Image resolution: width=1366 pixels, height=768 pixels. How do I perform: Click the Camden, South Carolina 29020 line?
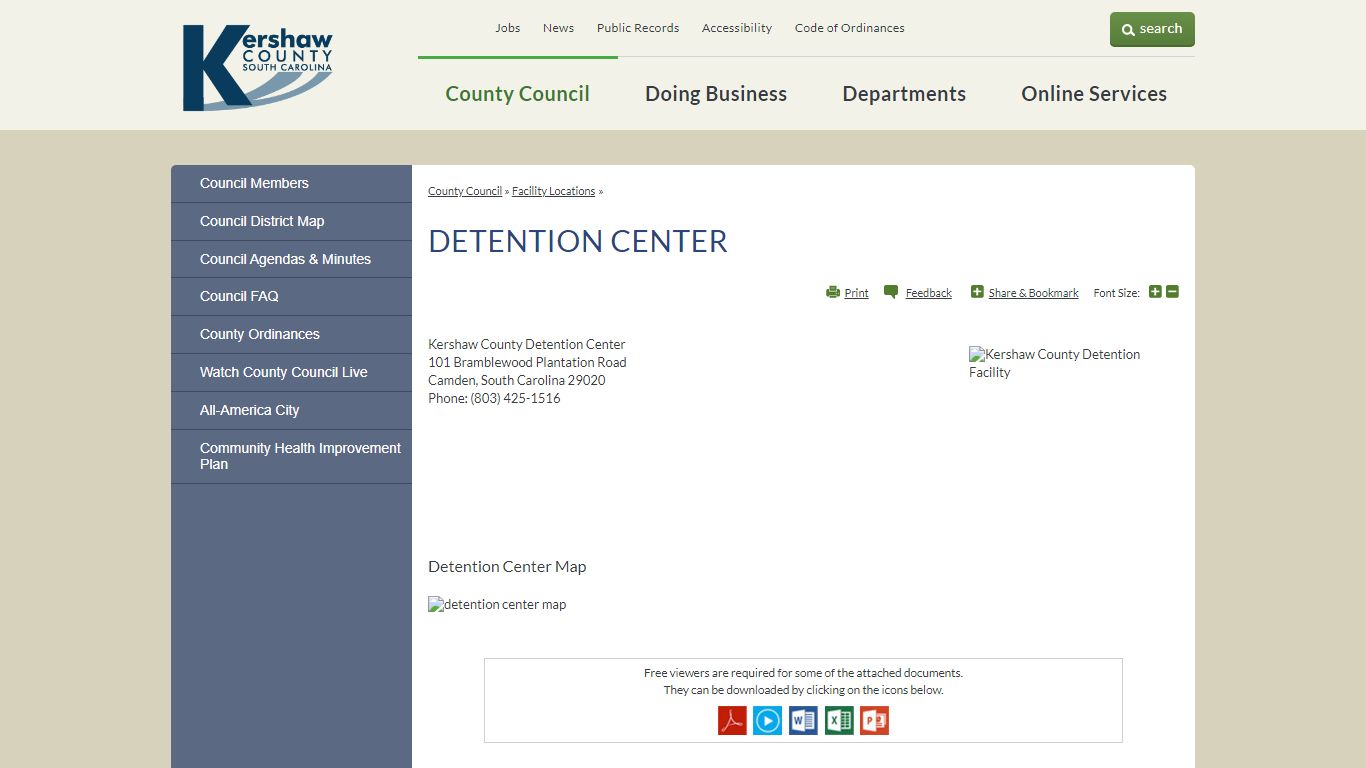point(516,380)
